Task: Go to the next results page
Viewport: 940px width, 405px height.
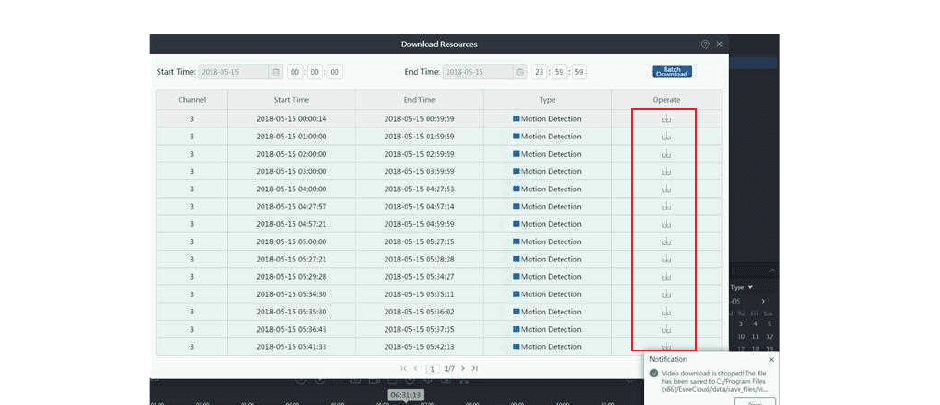Action: [x=462, y=368]
